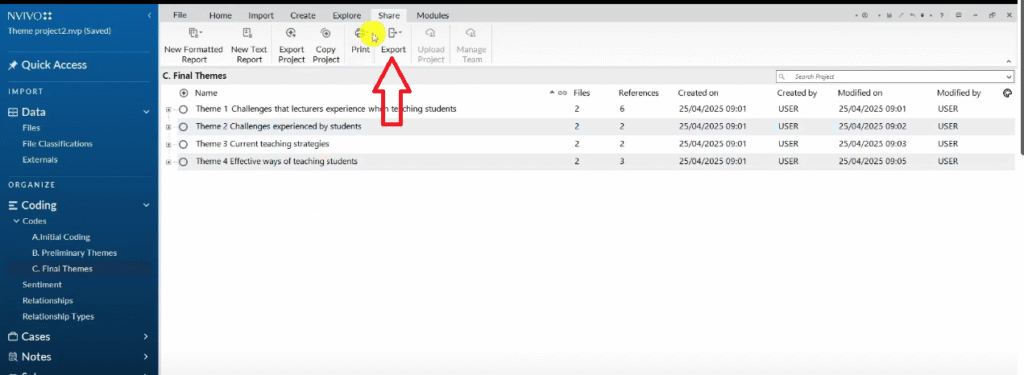Select Theme 4 row circle marker
Screen dimensions: 1024x375
184,162
